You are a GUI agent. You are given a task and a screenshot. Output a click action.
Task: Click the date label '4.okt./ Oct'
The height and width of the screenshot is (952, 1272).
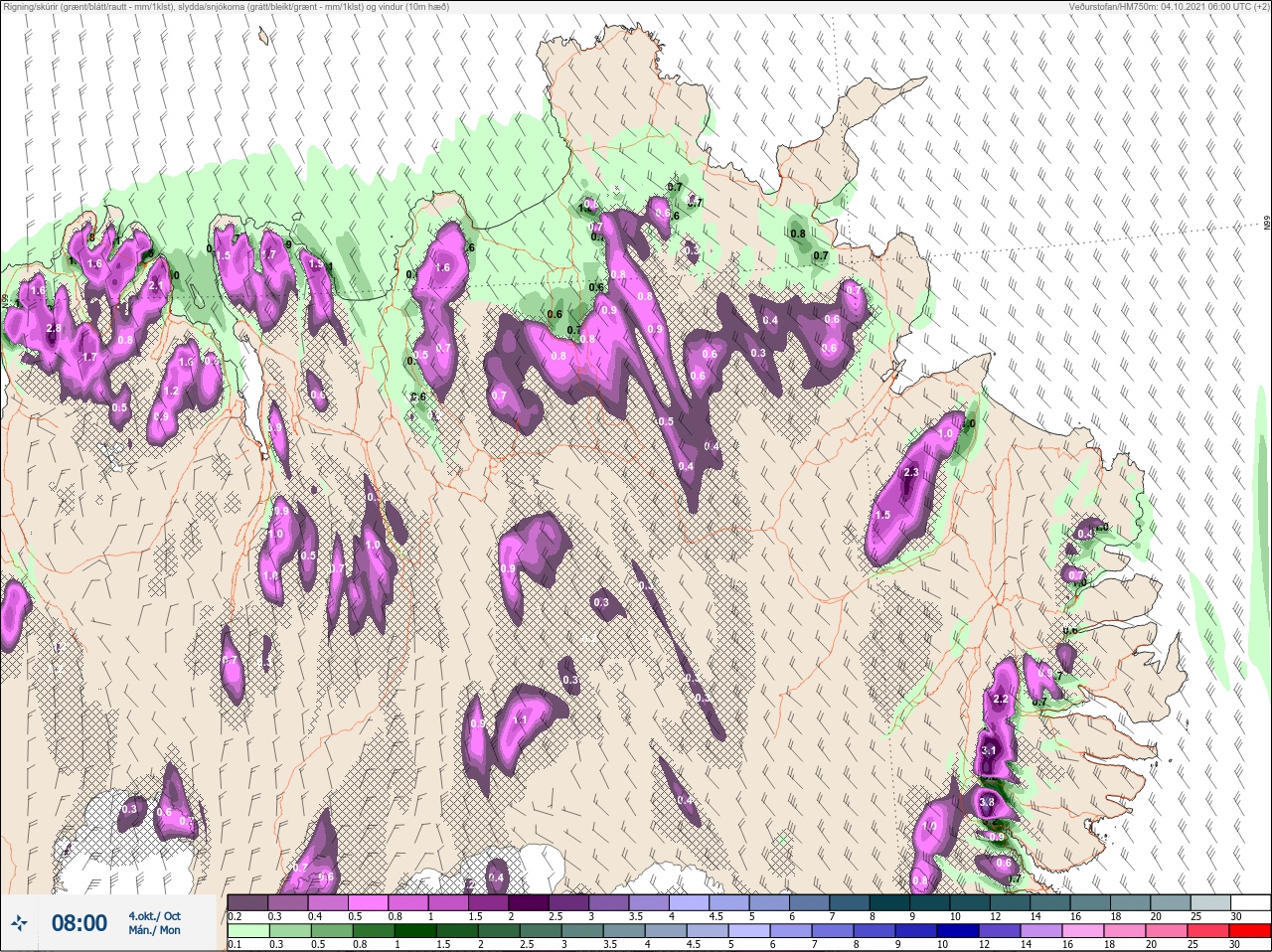(x=154, y=916)
